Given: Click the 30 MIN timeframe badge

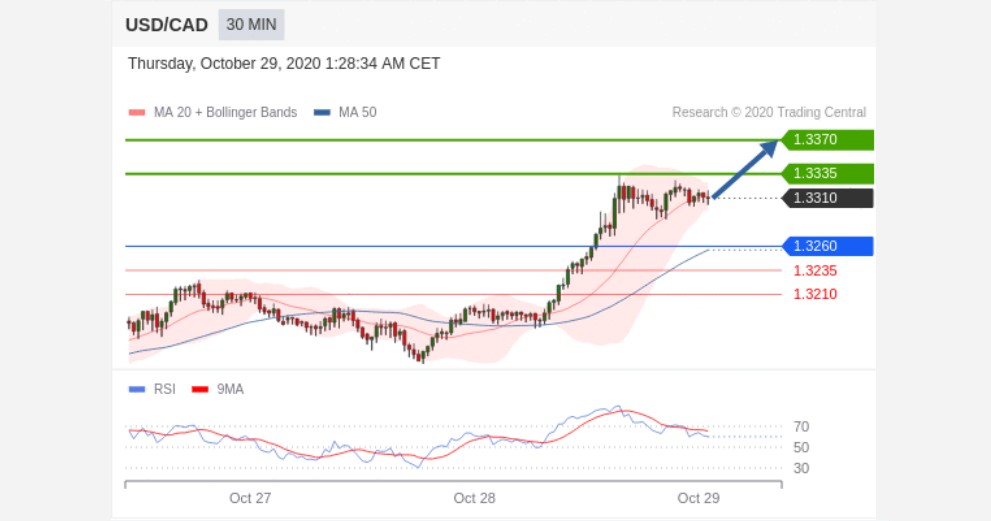Looking at the screenshot, I should pos(252,25).
